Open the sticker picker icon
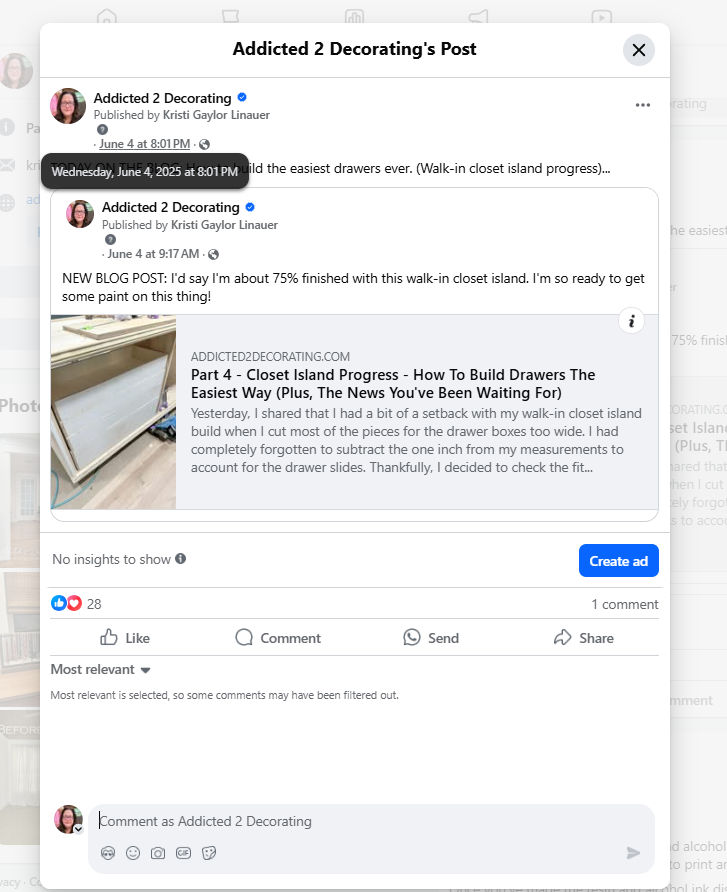Screen dimensions: 727x892 point(209,853)
